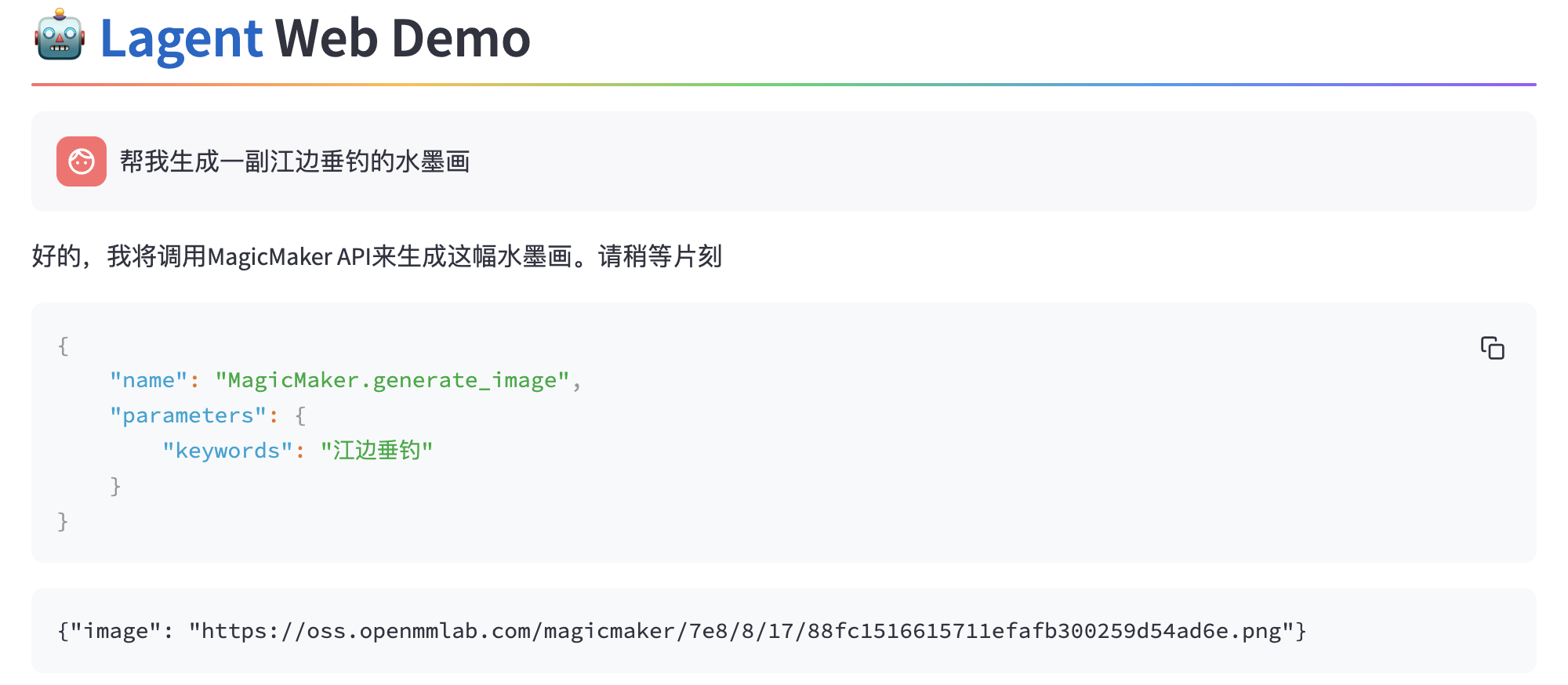The image size is (1568, 685).
Task: Click the inner closing brace of parameters
Action: [116, 486]
